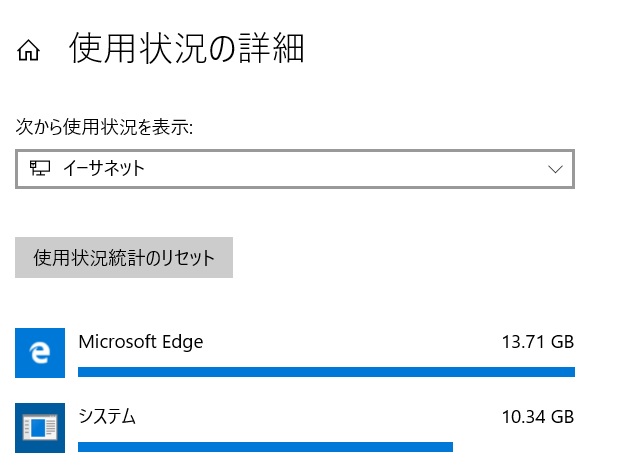Click the Microsoft Edge usage progress bar
Screen dimensions: 620x468
(326, 372)
